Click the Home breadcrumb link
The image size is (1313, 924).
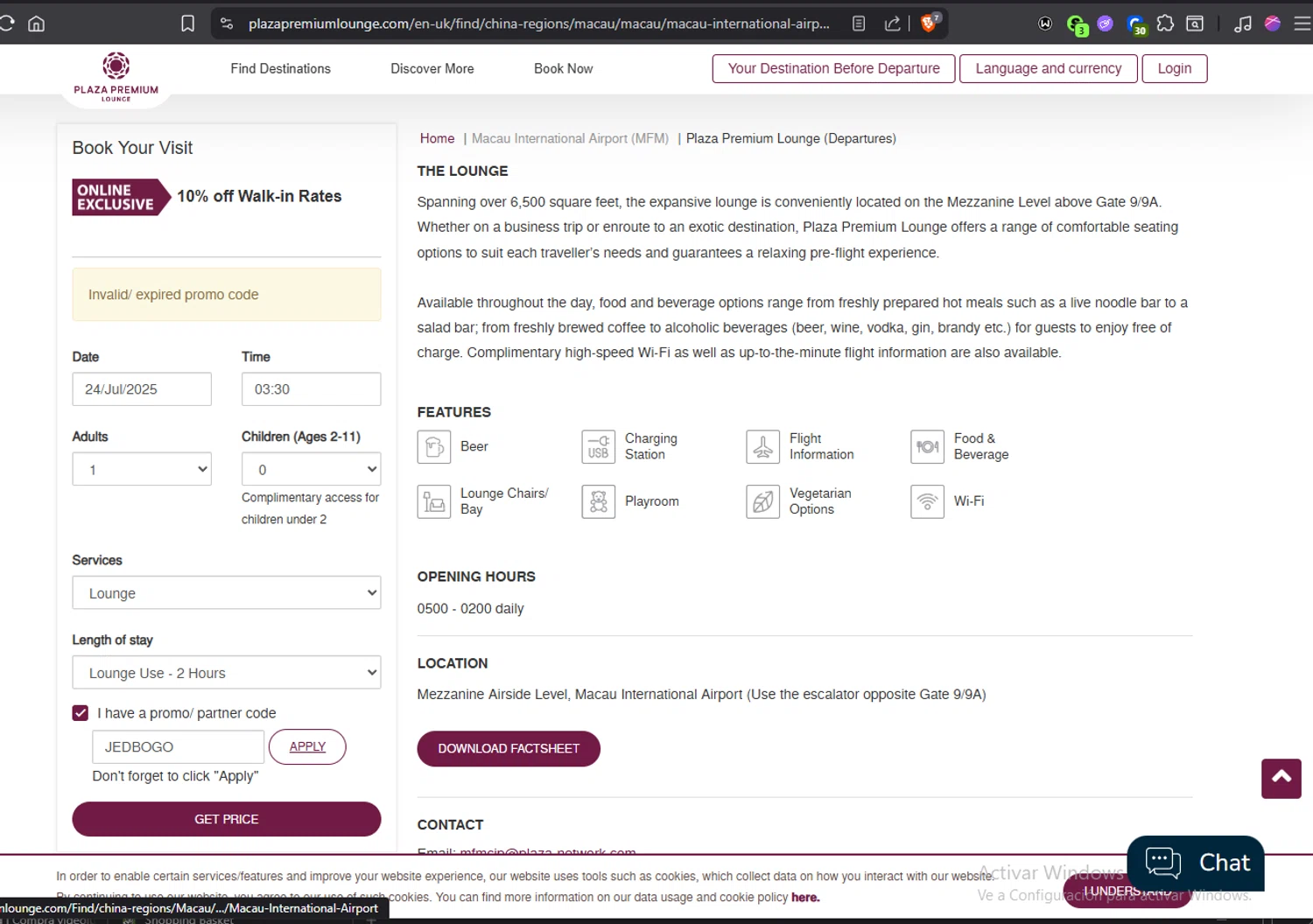click(437, 138)
